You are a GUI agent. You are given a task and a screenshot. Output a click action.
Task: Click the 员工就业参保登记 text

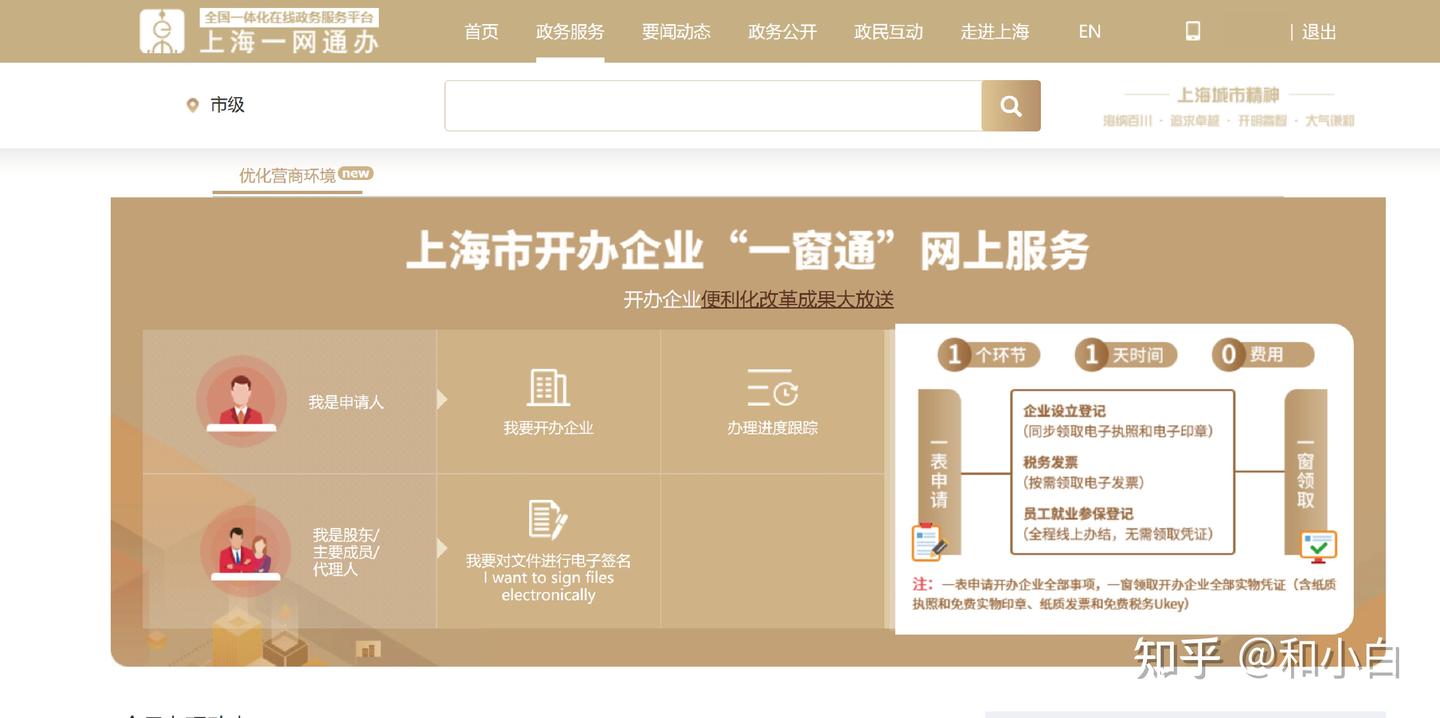click(x=1078, y=514)
